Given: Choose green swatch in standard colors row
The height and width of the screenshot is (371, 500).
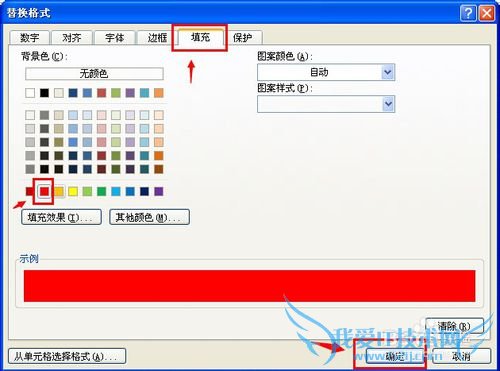Looking at the screenshot, I should tap(102, 191).
